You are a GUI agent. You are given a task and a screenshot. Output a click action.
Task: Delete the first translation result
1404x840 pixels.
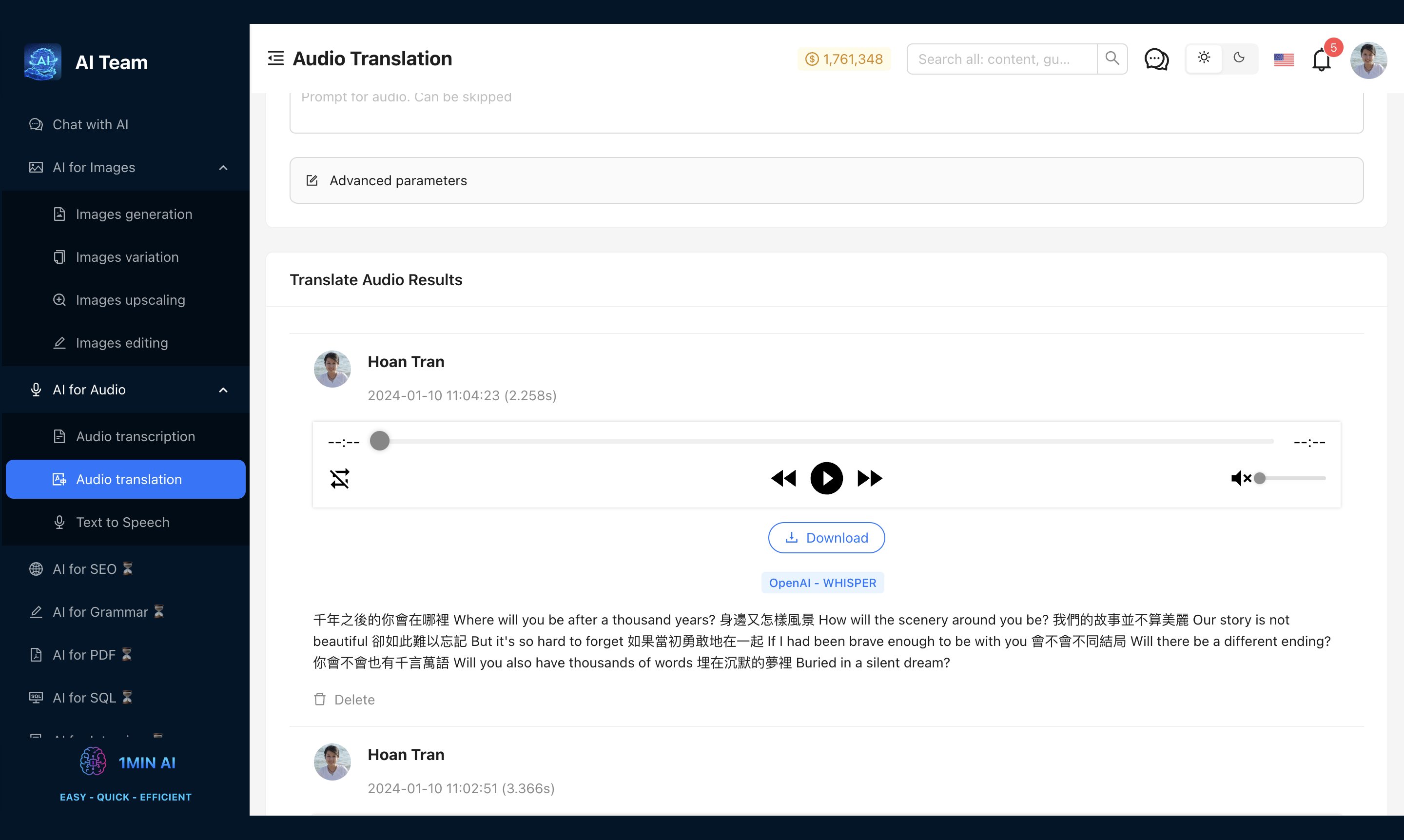344,700
